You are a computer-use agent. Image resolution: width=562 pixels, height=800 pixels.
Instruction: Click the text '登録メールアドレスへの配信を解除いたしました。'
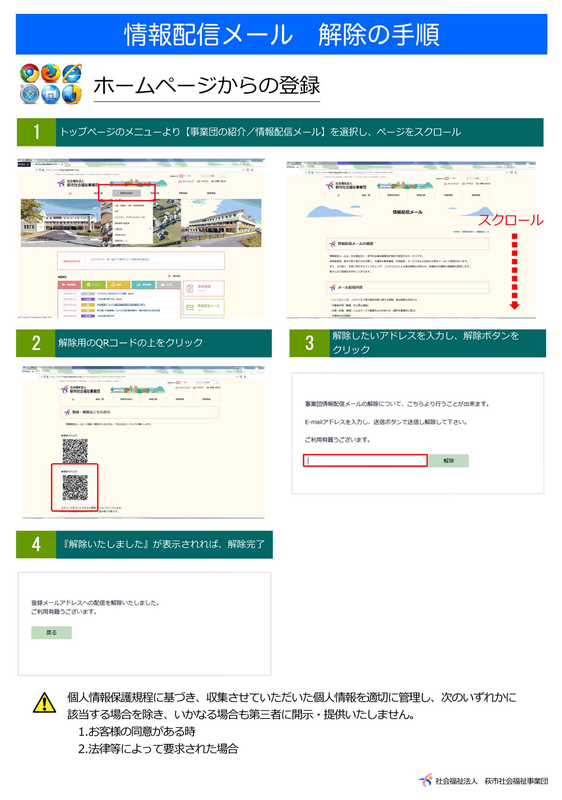click(x=95, y=603)
